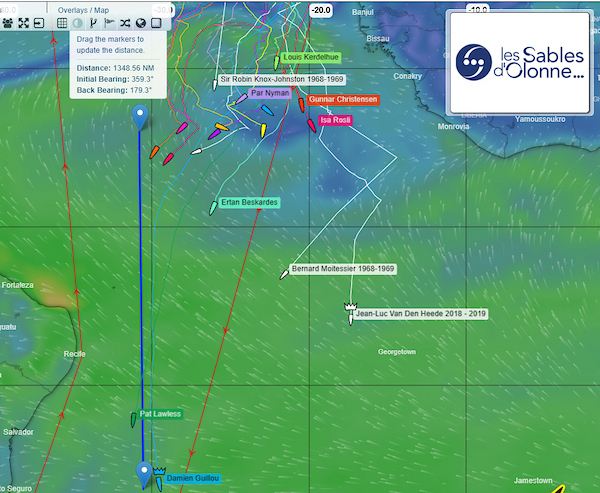The width and height of the screenshot is (600, 493).
Task: Click the Jean-Luc Van Den Heede 2018 - 2019 label
Action: (x=421, y=314)
